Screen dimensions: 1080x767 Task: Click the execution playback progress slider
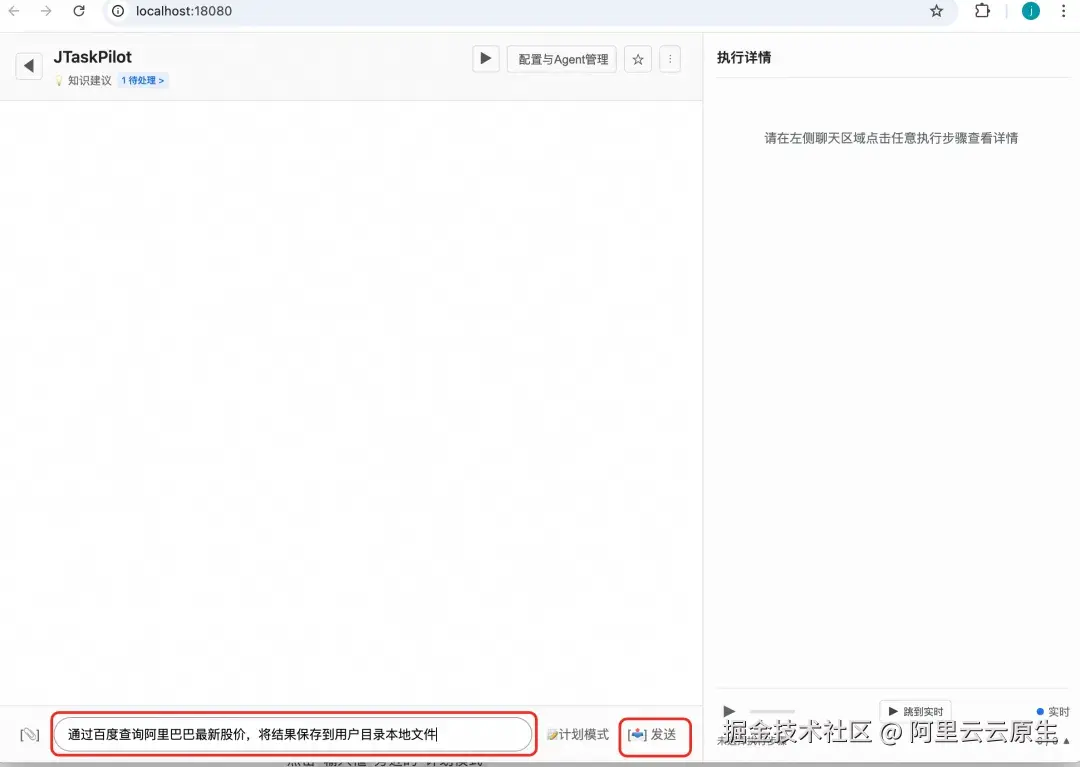(772, 711)
